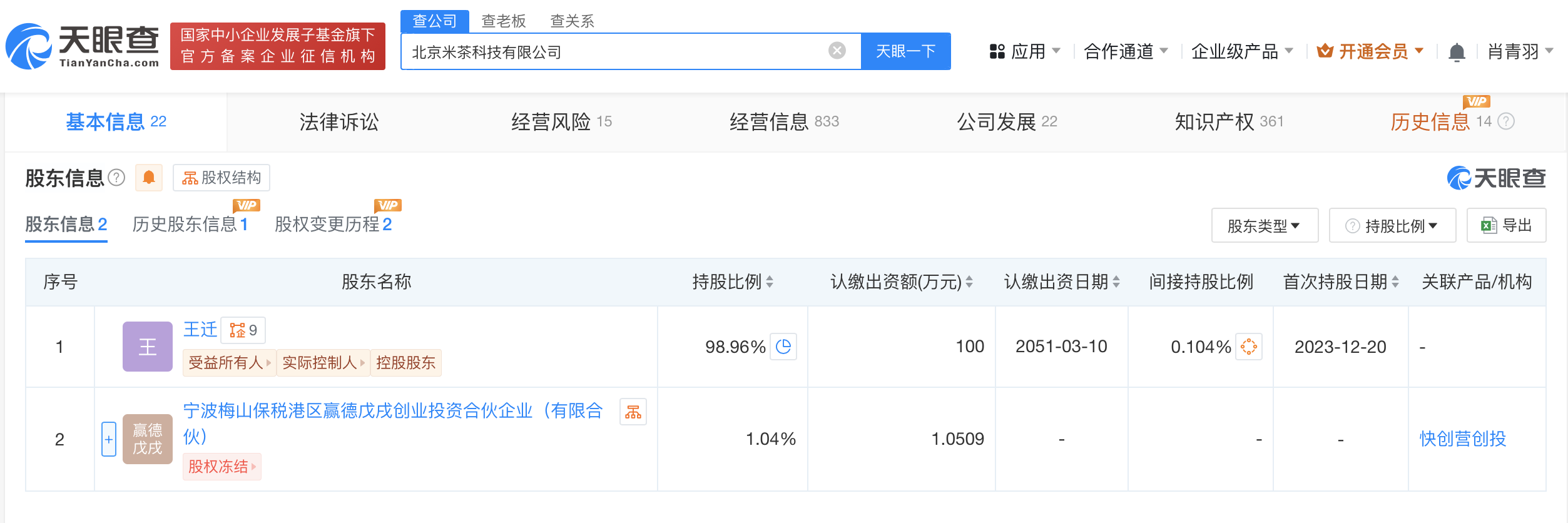
Task: Click orange bell monitor icon beside 股东信息
Action: (x=149, y=178)
